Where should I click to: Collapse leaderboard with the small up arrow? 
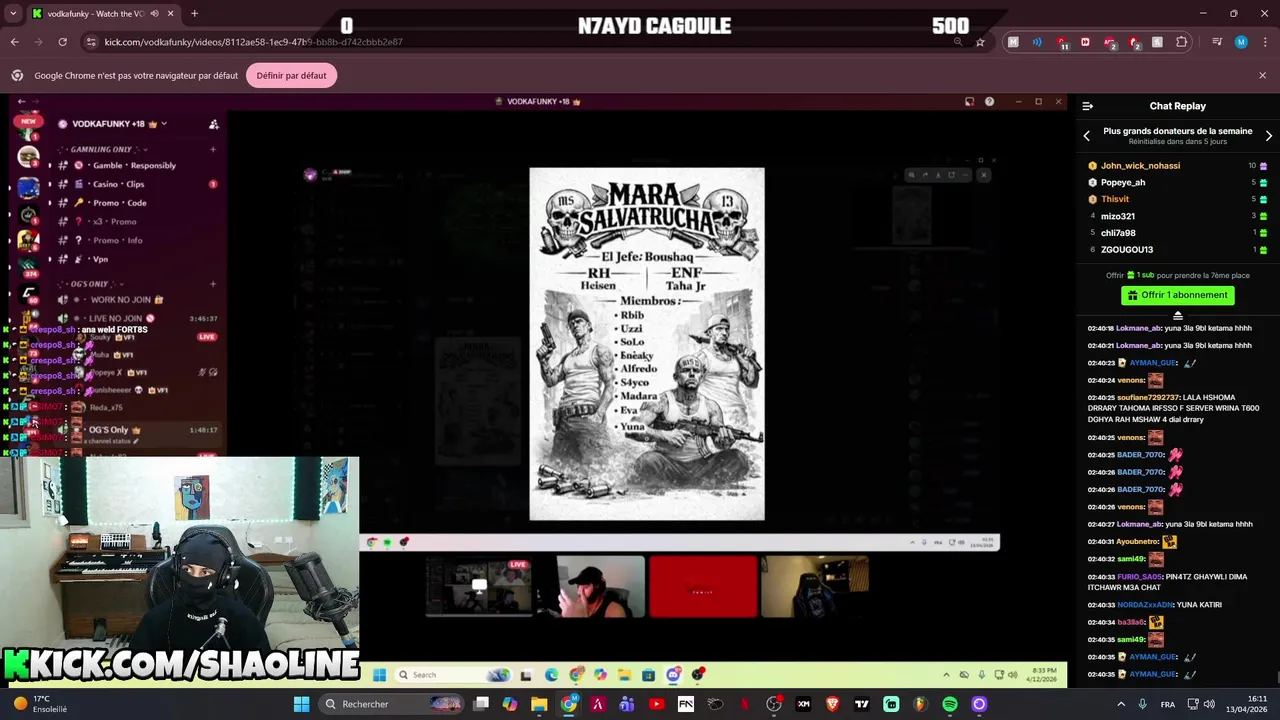pyautogui.click(x=1178, y=316)
